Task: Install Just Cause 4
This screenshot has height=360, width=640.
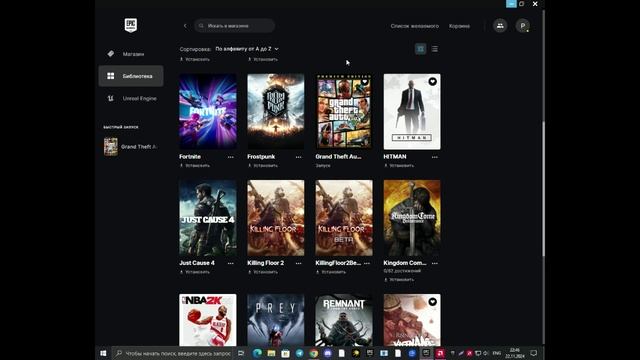Action: point(195,272)
